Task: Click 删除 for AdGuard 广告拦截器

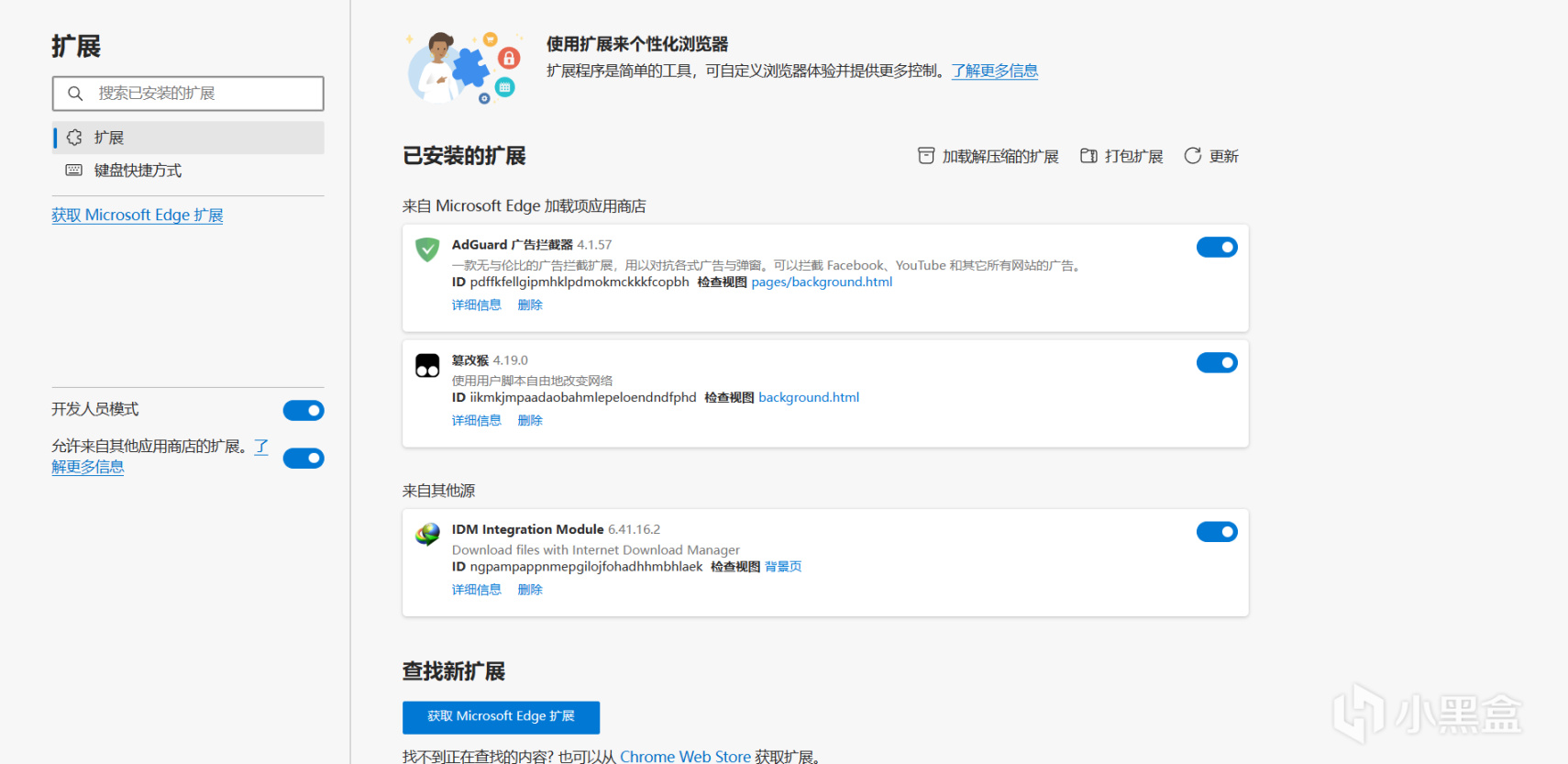Action: [530, 305]
